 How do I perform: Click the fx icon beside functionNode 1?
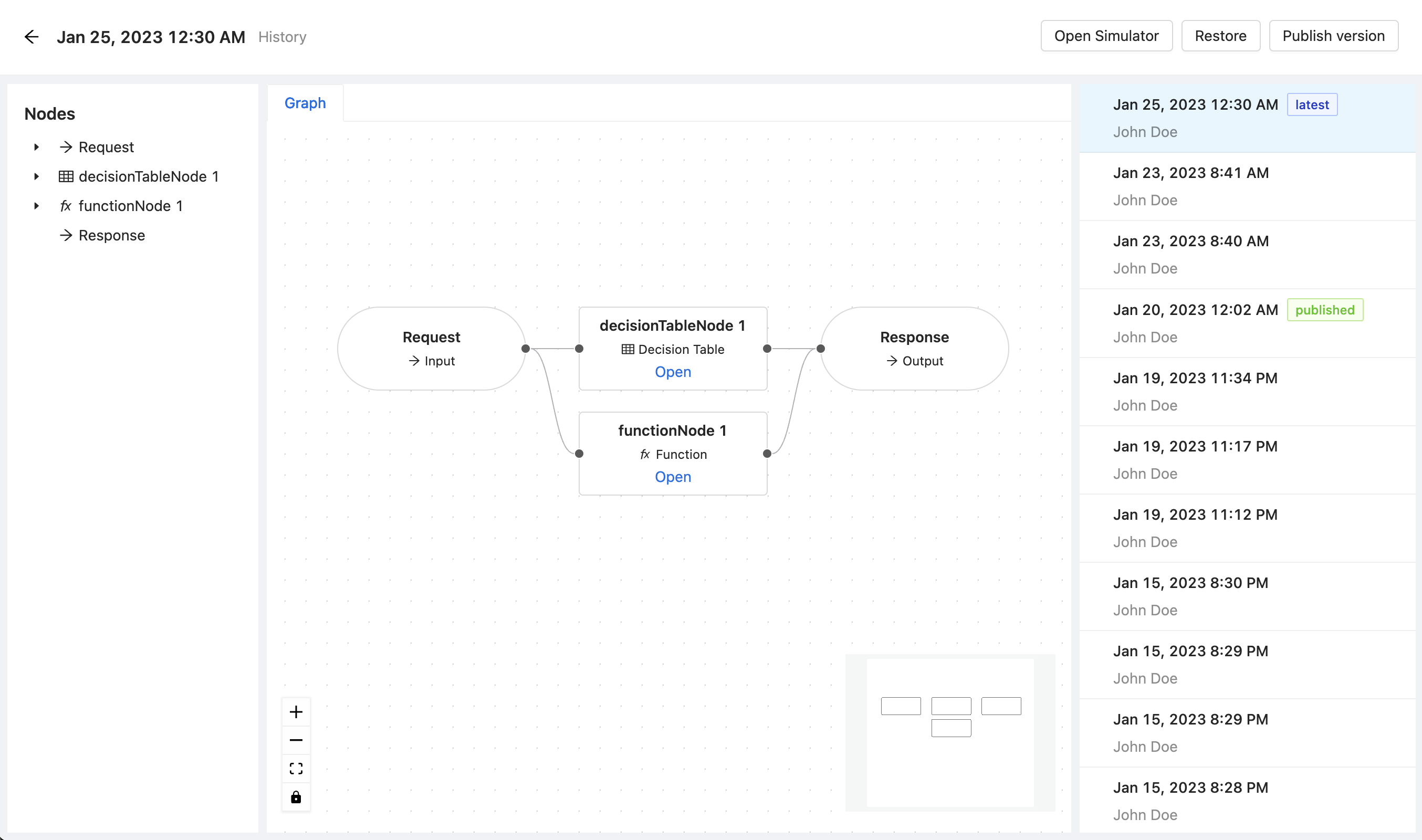66,206
